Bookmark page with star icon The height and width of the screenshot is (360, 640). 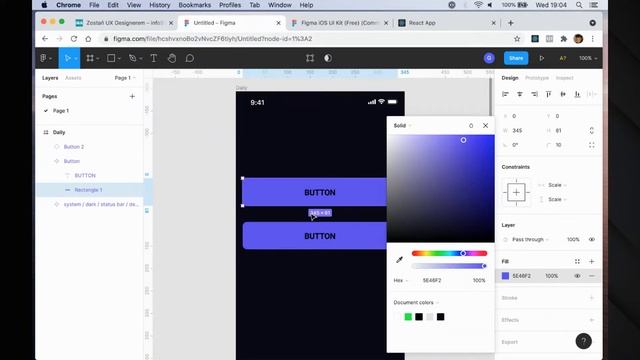[x=517, y=39]
